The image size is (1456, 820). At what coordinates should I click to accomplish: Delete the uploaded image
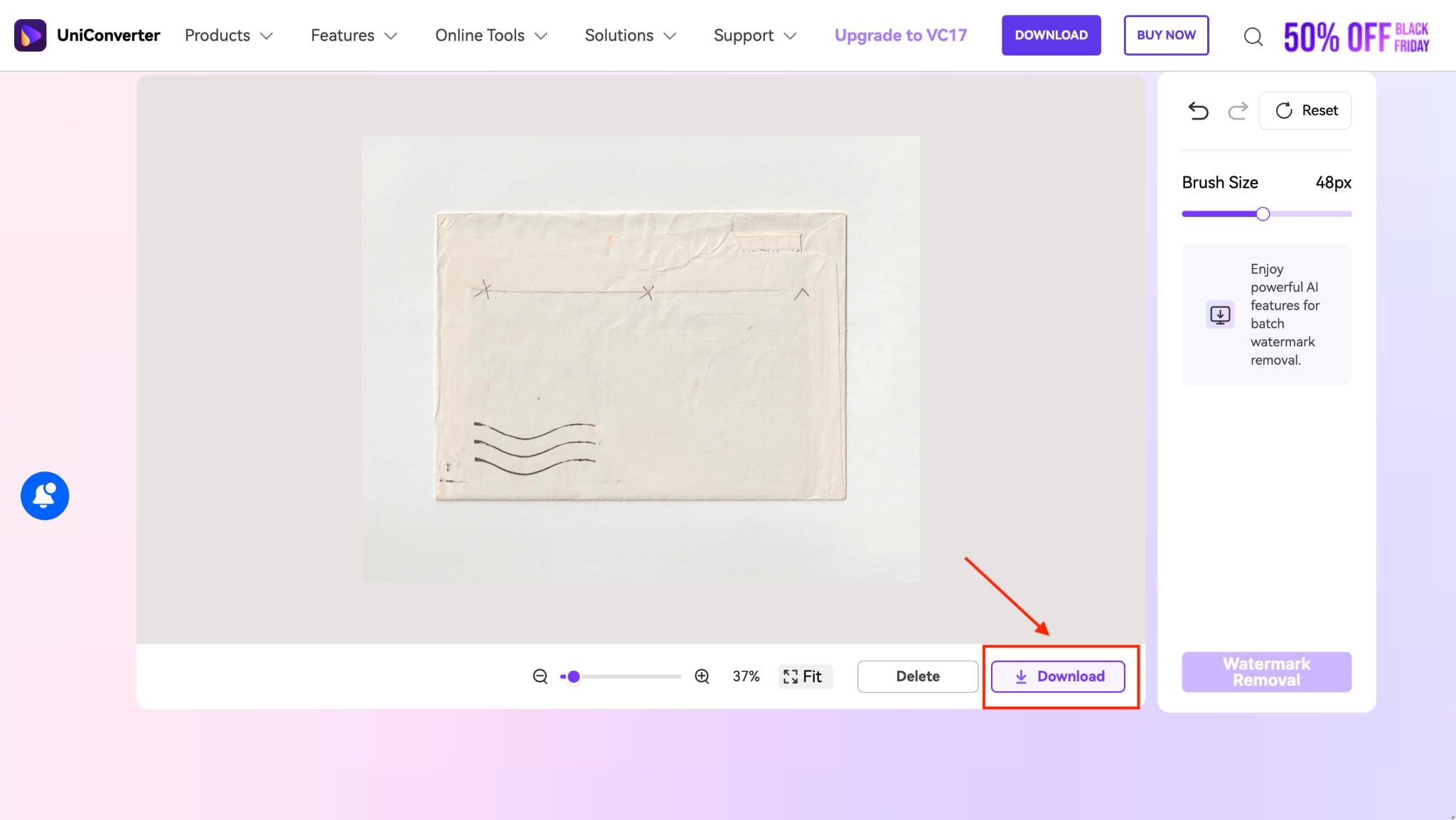coord(917,676)
